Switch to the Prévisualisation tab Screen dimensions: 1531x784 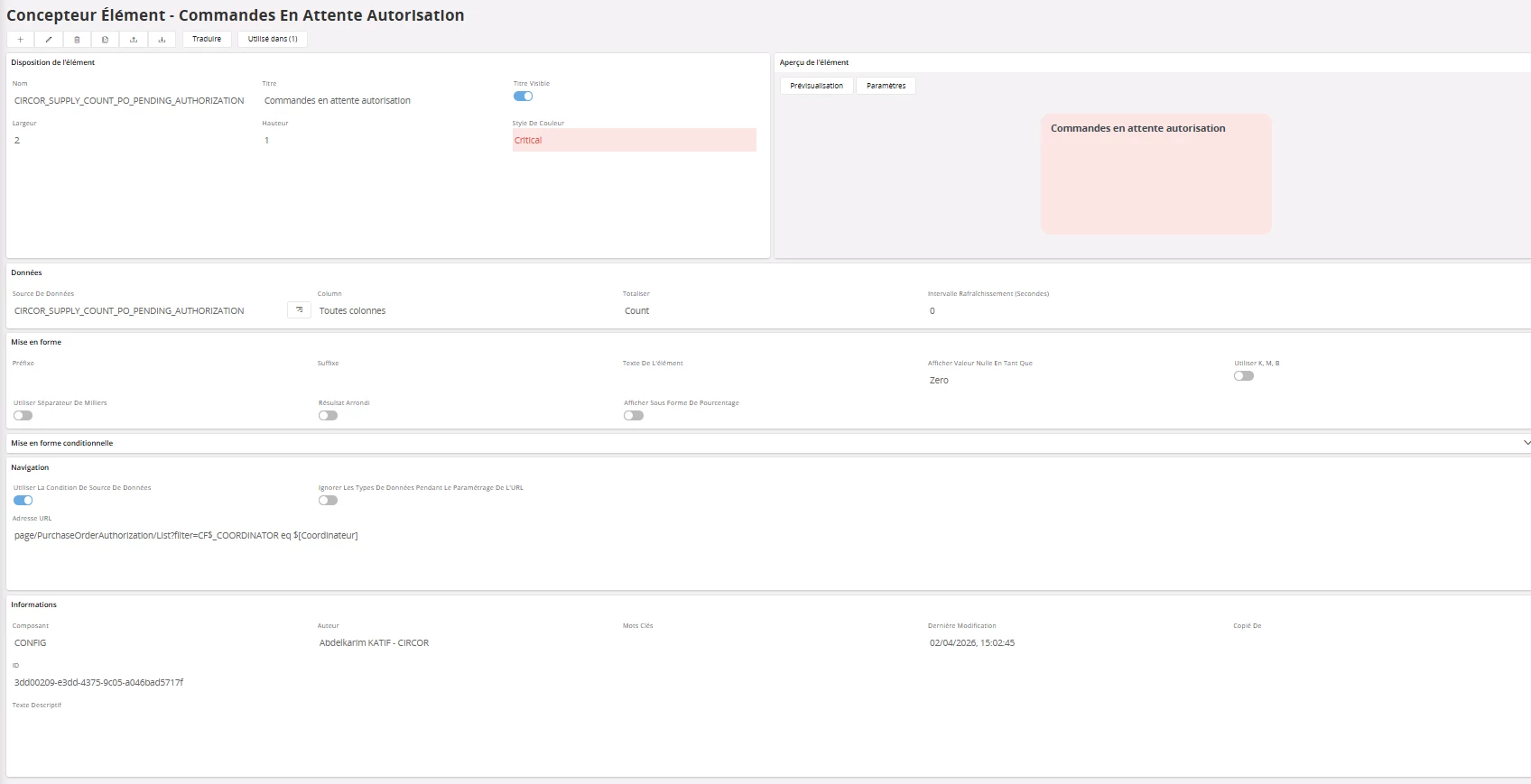coord(816,86)
